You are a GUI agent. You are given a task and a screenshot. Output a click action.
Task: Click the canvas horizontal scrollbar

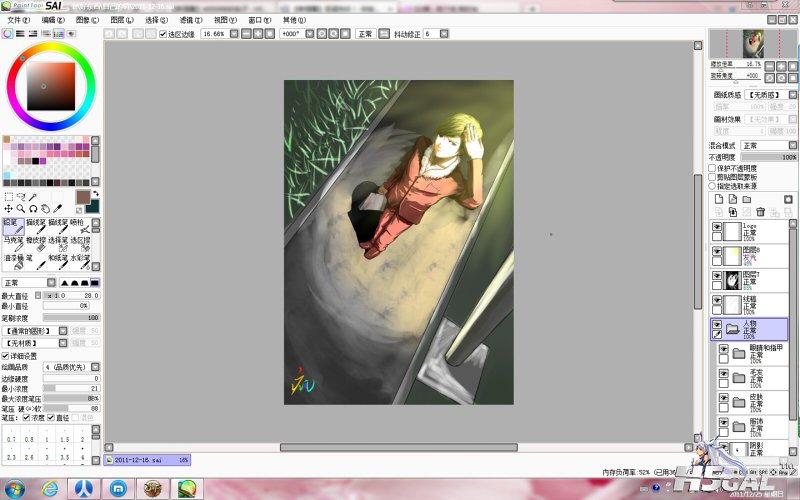398,447
